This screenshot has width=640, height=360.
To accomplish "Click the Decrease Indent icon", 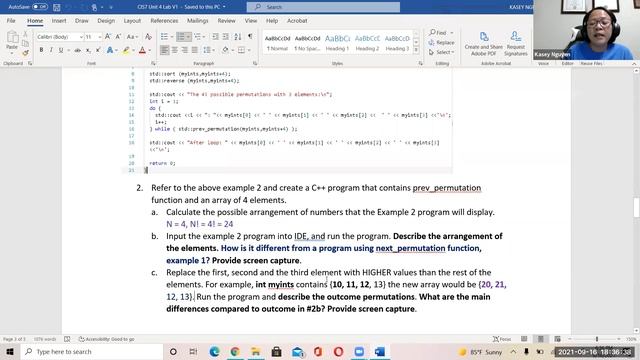I will pos(215,37).
